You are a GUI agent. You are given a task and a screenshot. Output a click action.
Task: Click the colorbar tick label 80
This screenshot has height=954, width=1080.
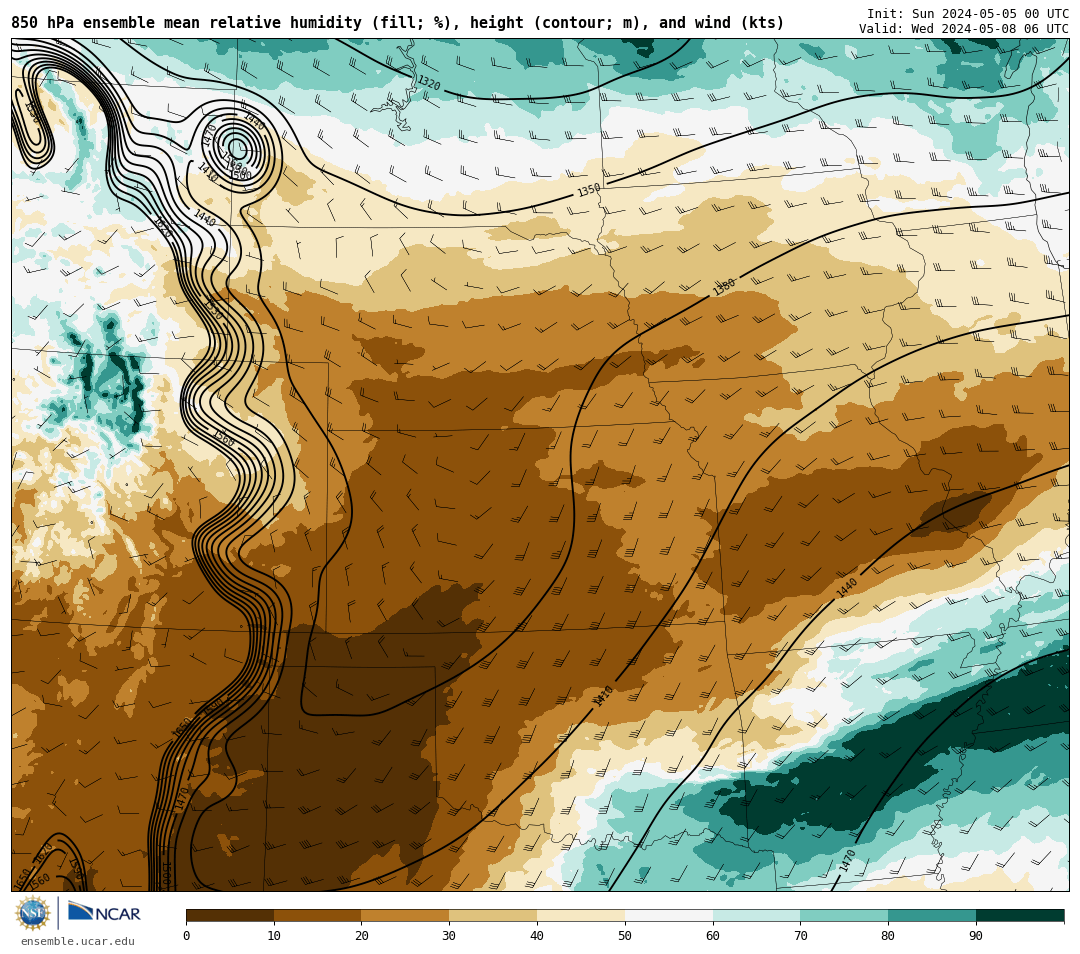(x=888, y=935)
